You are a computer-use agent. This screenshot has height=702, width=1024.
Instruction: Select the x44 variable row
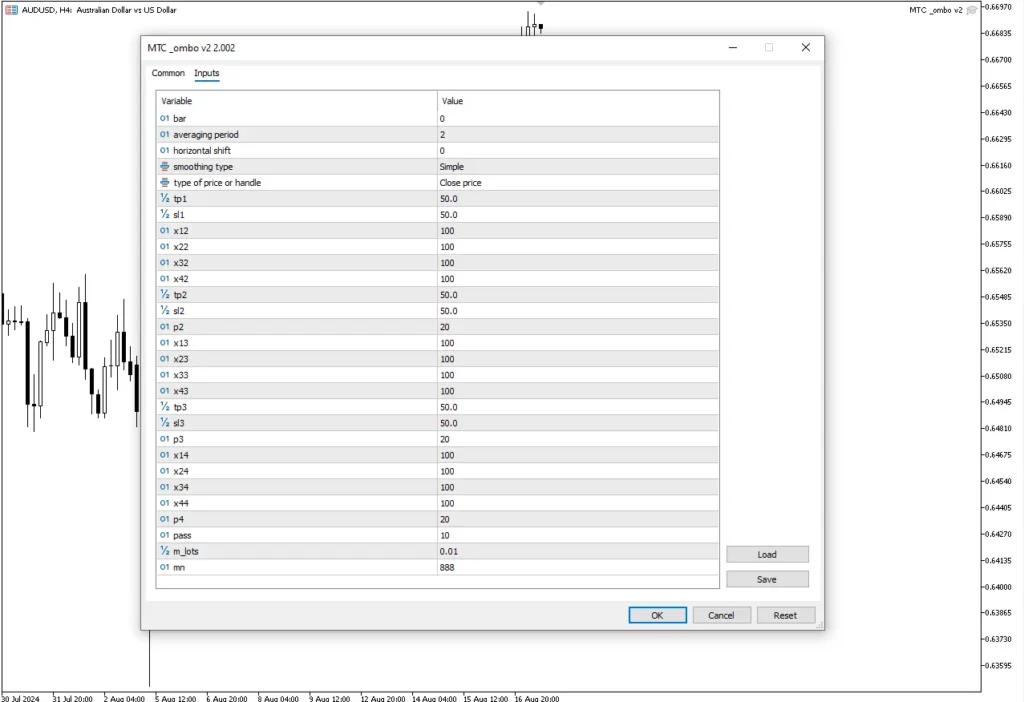coord(438,503)
